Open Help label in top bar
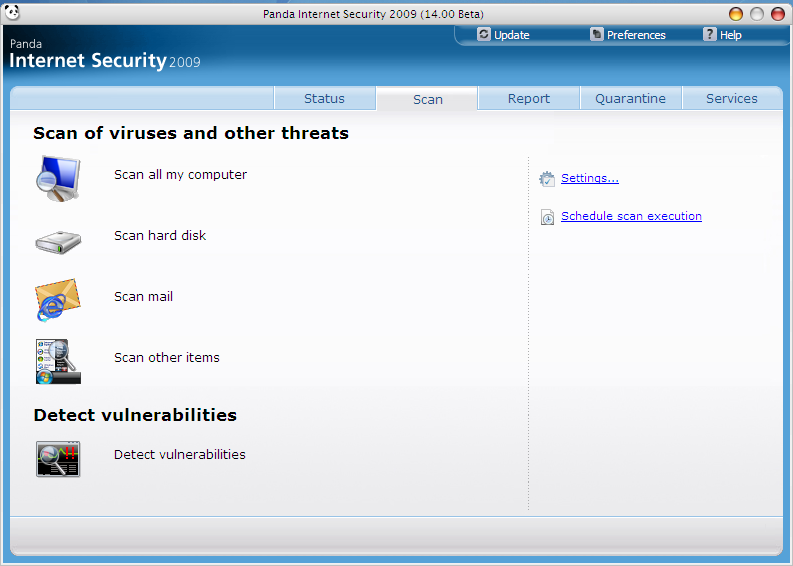The image size is (793, 566). pos(730,35)
